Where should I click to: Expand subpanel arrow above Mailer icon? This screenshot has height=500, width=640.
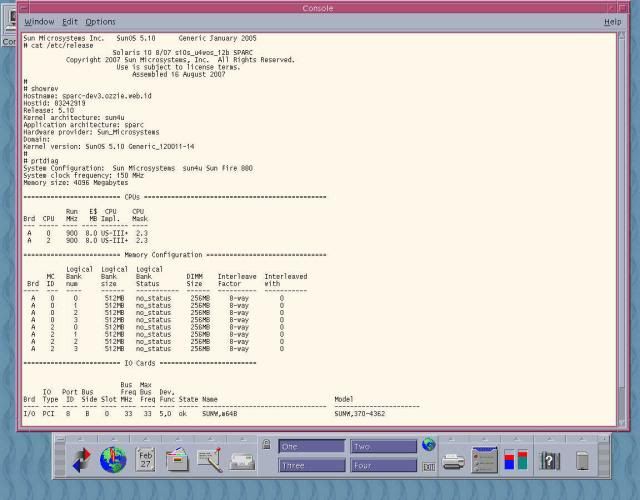(x=242, y=439)
